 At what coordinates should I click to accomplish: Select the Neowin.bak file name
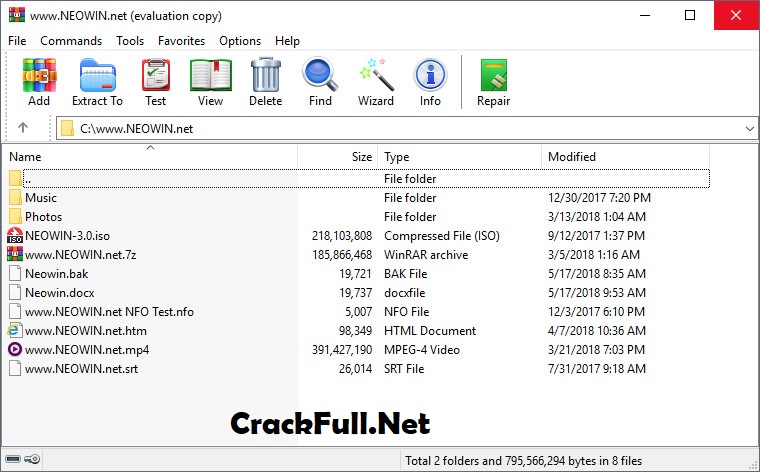point(57,274)
